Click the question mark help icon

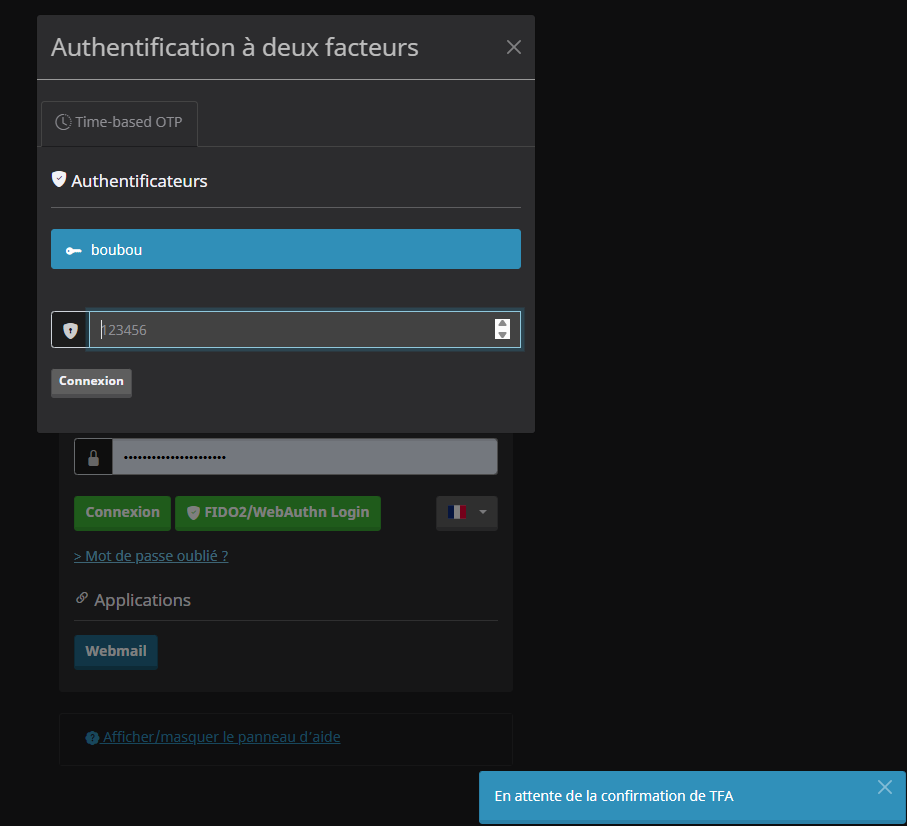tap(92, 738)
